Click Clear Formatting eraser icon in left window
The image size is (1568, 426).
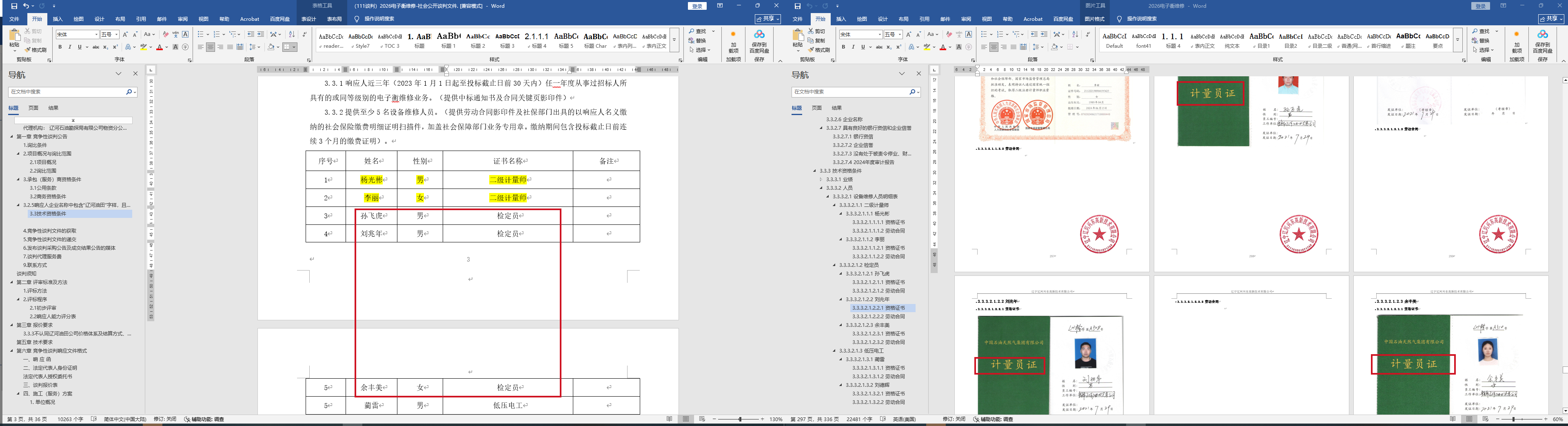(166, 35)
